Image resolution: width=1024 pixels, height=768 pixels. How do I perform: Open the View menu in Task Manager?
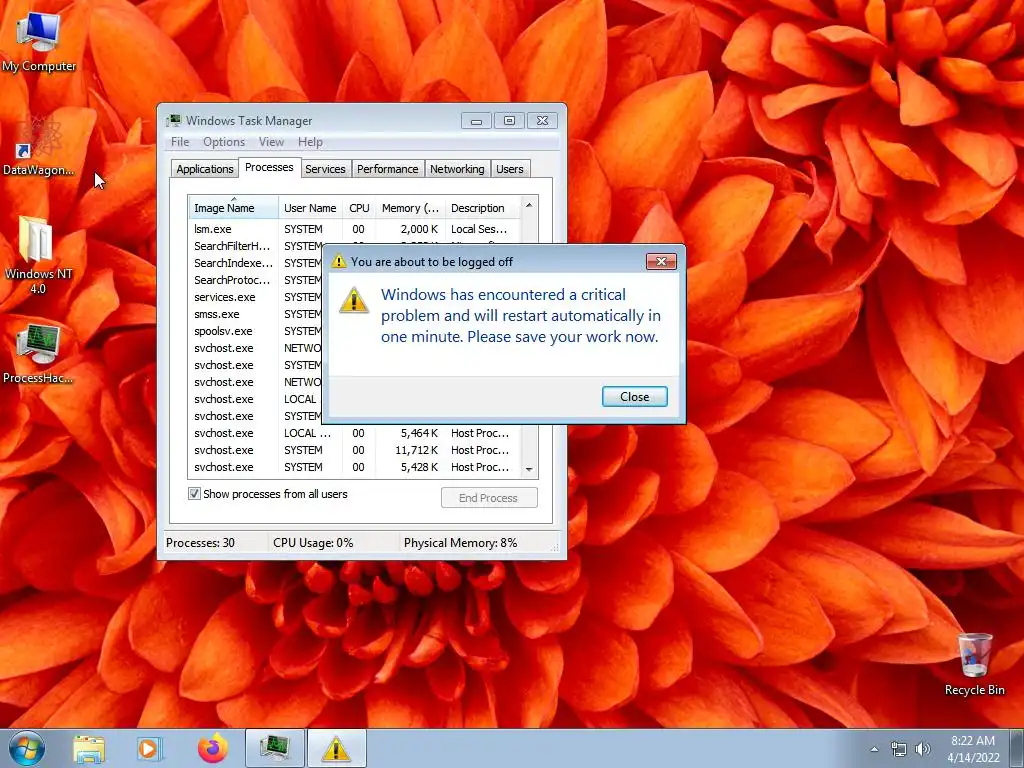click(x=271, y=142)
